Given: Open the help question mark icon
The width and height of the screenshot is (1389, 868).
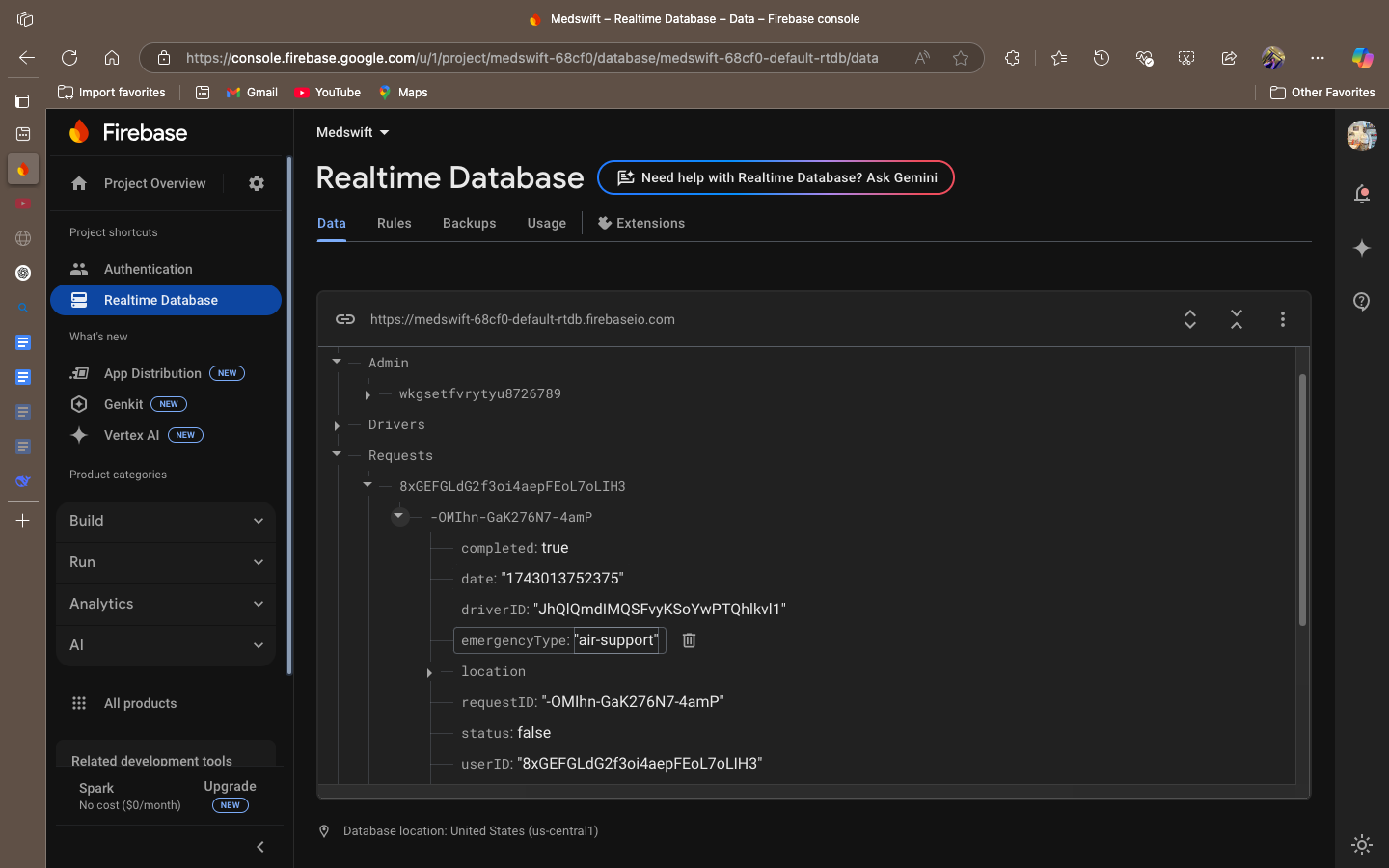Looking at the screenshot, I should pyautogui.click(x=1362, y=302).
